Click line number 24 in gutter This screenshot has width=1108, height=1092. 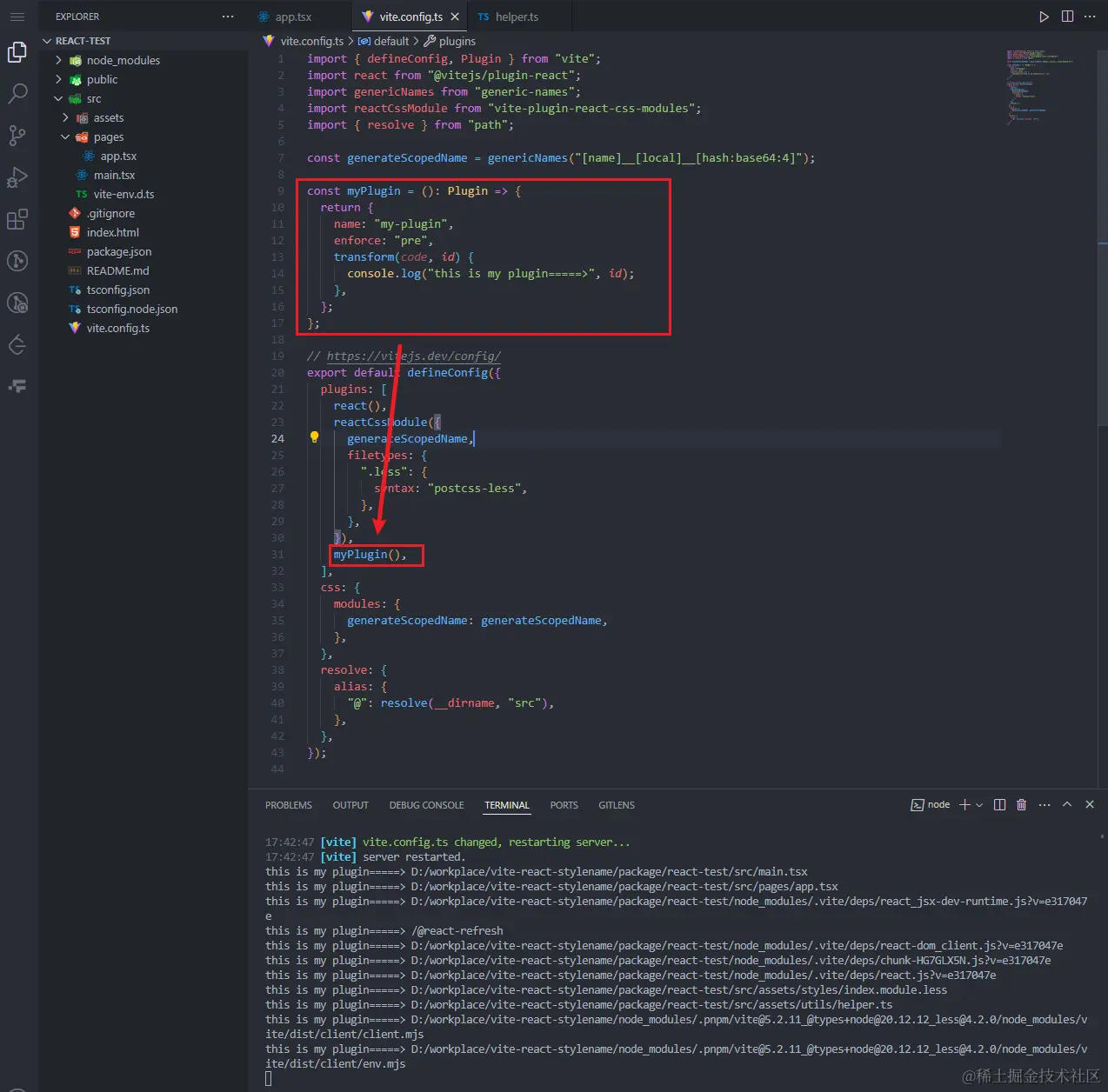point(277,438)
